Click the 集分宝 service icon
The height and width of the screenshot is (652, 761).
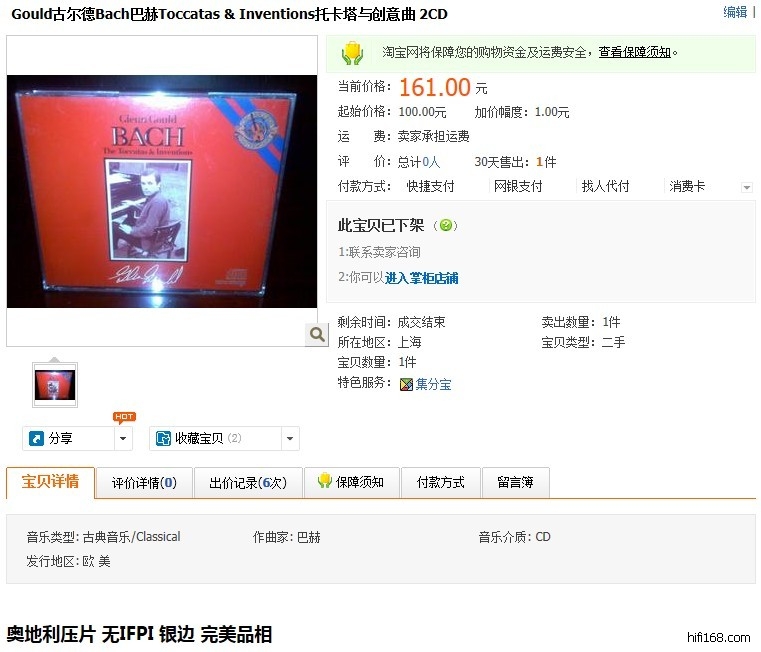click(406, 385)
